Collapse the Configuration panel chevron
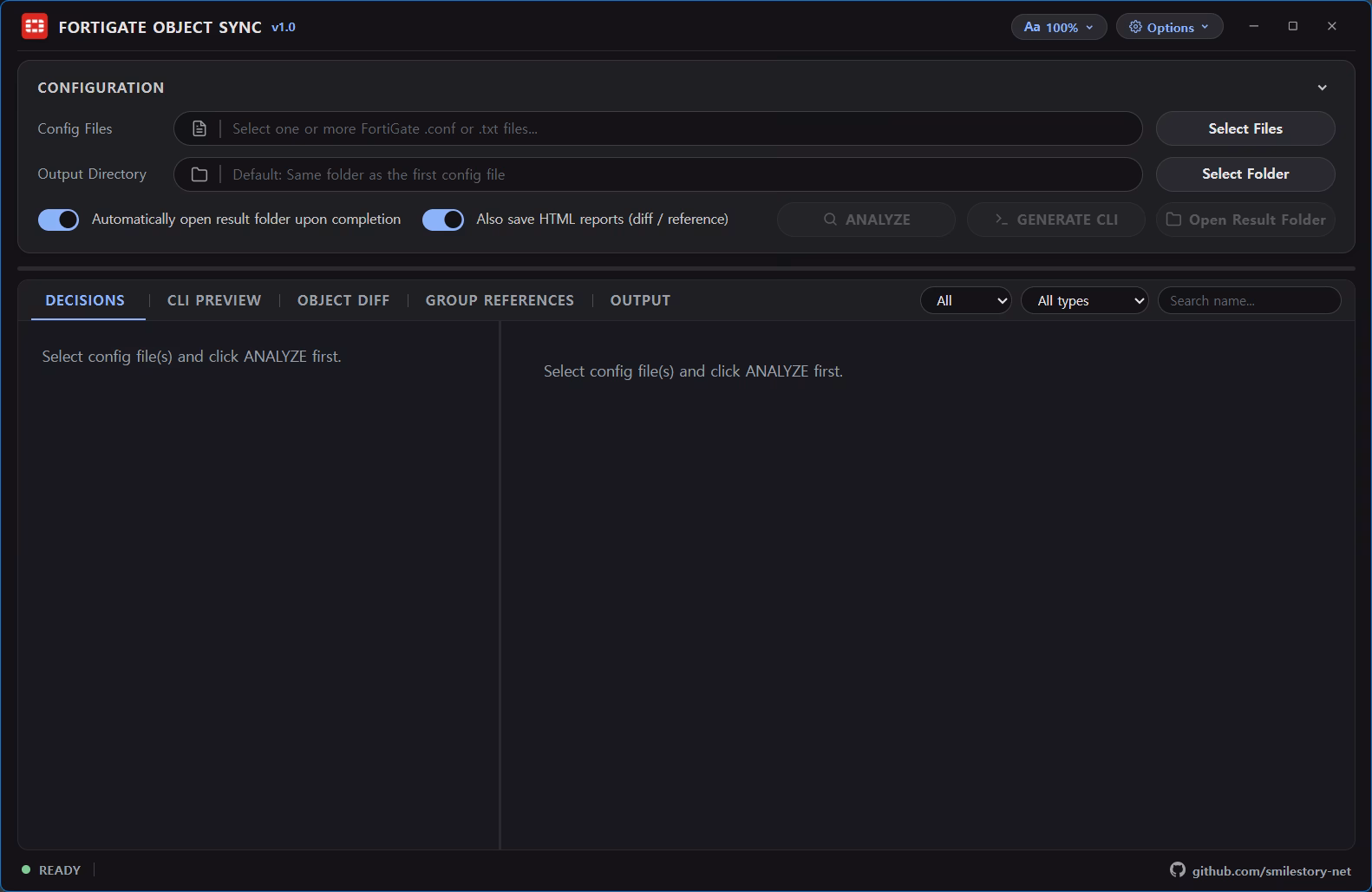The height and width of the screenshot is (892, 1372). point(1323,88)
